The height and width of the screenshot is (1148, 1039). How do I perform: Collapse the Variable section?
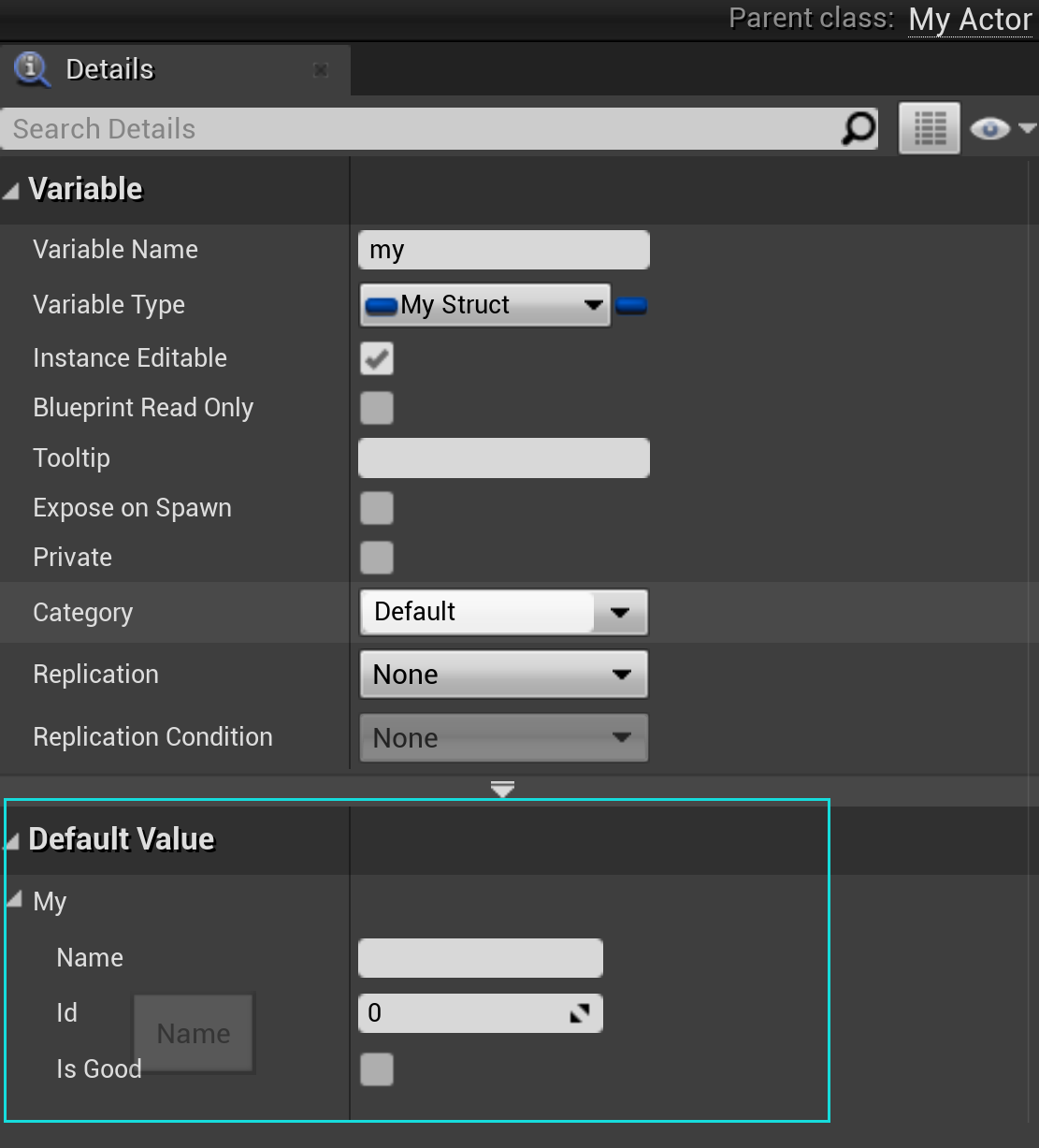tap(12, 189)
